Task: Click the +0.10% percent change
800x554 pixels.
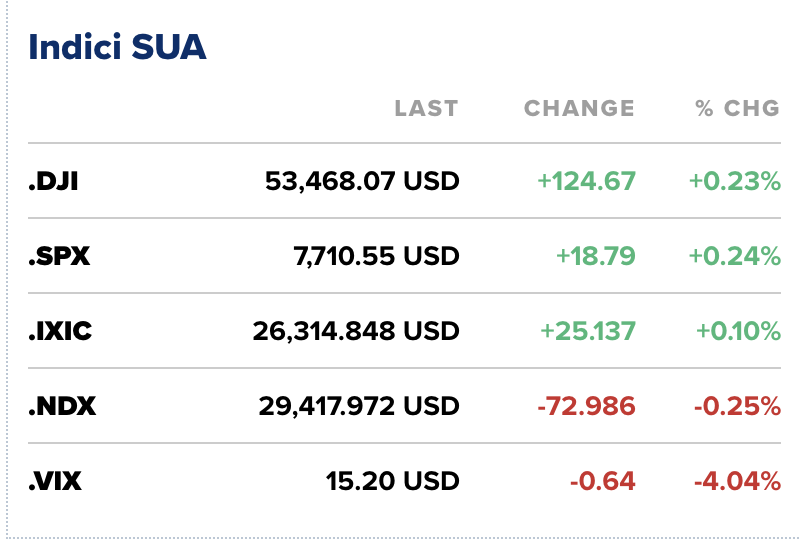Action: 738,331
